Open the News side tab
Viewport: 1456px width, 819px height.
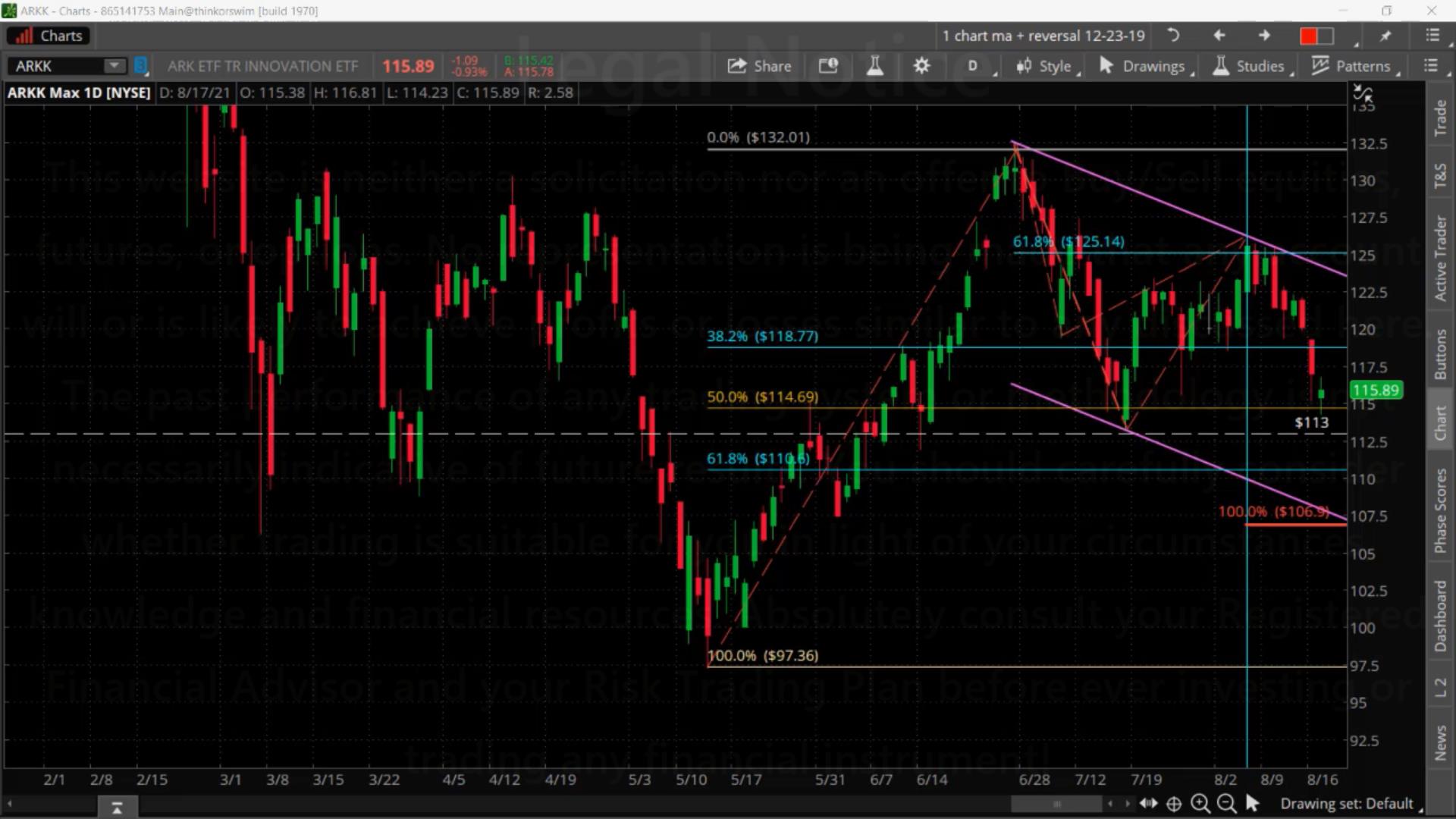tap(1440, 743)
